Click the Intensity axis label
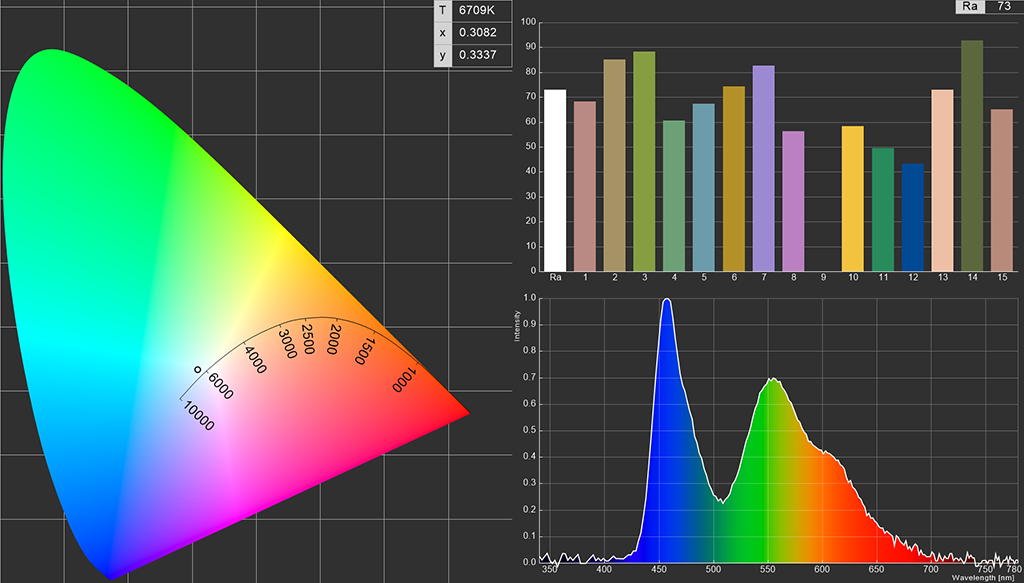This screenshot has width=1024, height=583. pos(517,325)
